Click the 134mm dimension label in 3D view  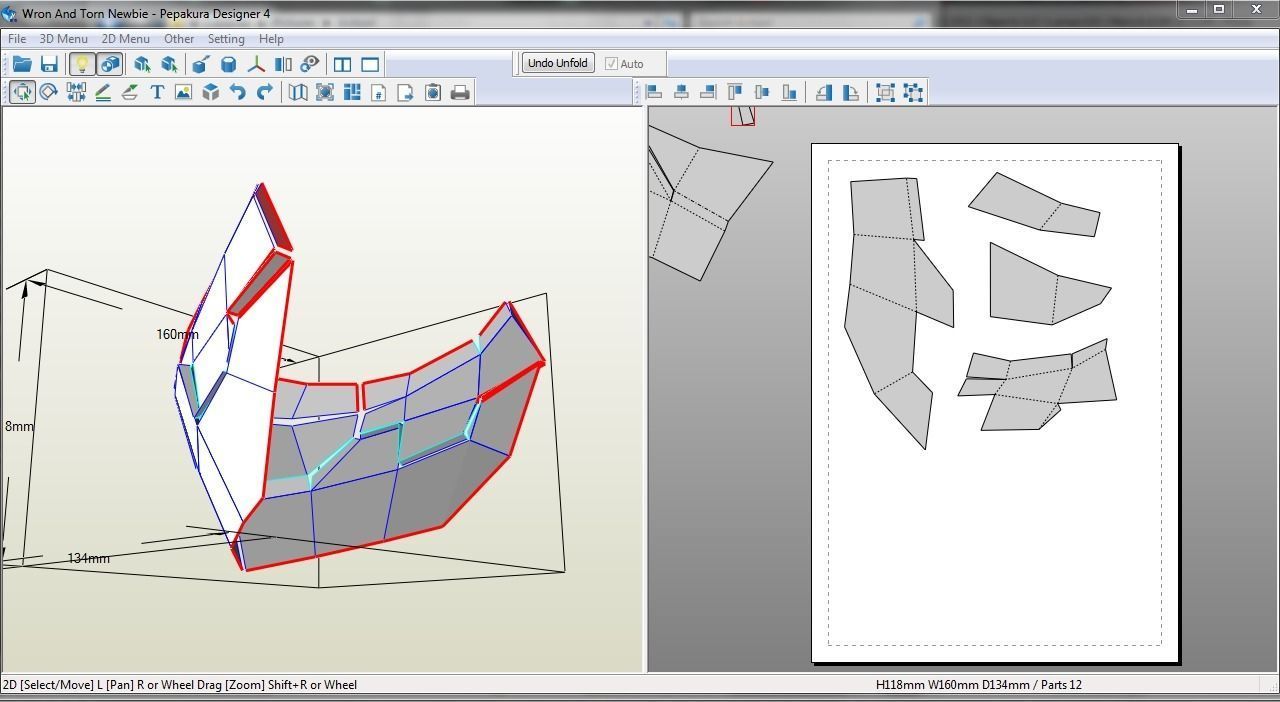click(88, 558)
